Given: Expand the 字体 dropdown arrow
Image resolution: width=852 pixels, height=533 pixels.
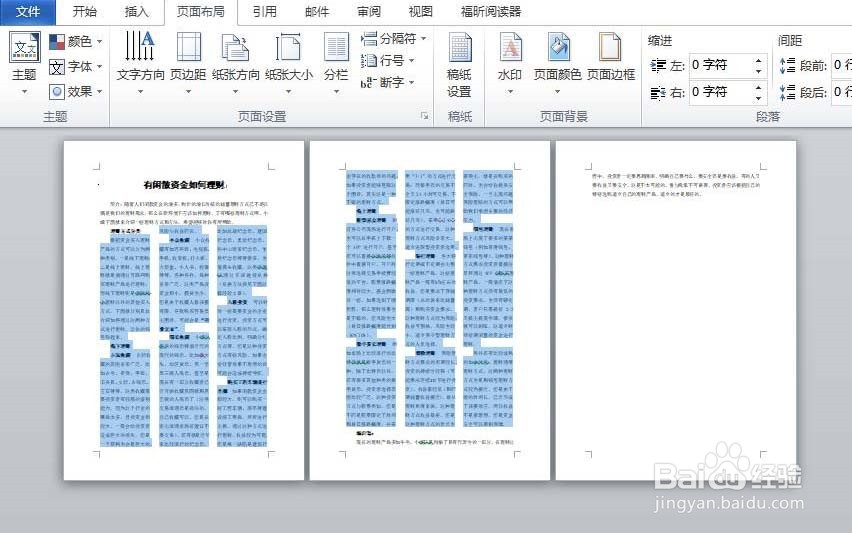Looking at the screenshot, I should [99, 67].
